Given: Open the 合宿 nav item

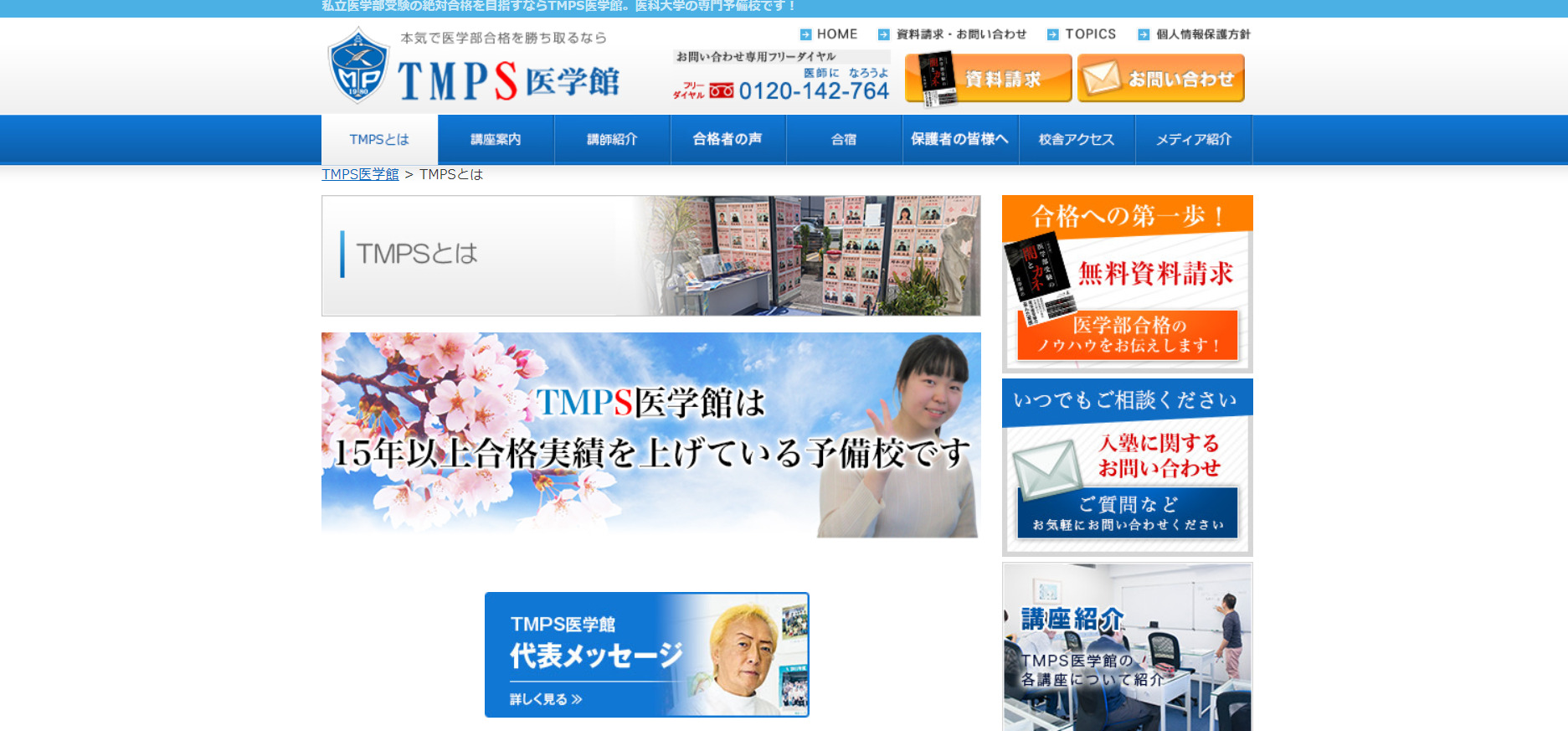Looking at the screenshot, I should [x=845, y=139].
